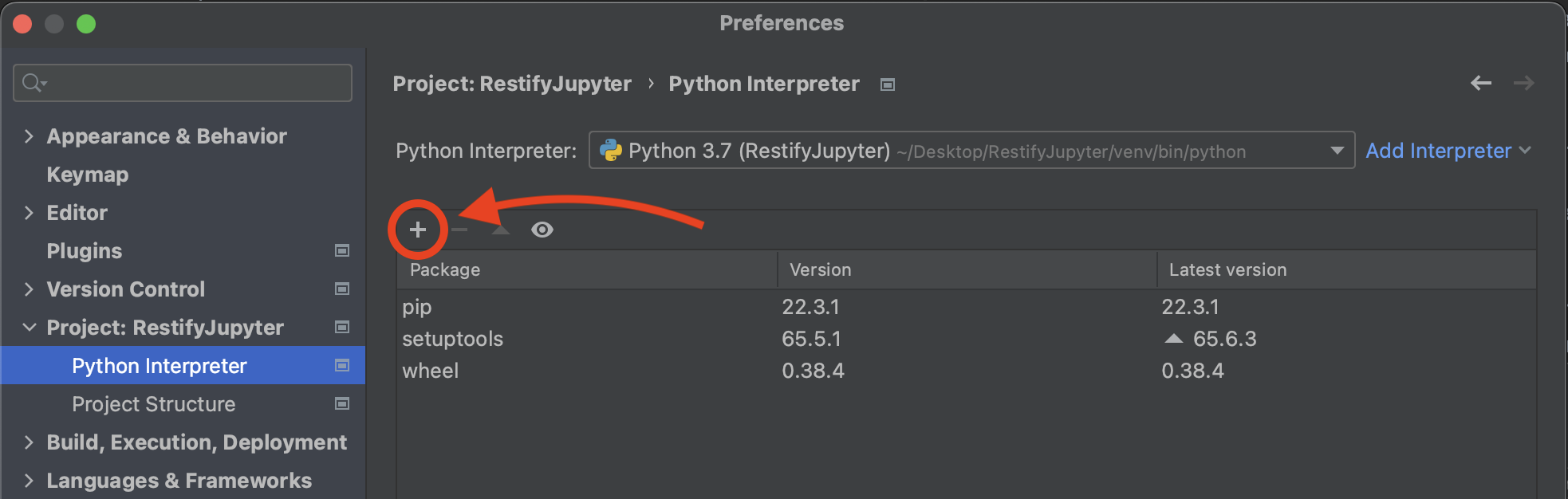Click interpreter path ~/Desktop/RestifyJupyter/venv/bin/python
Viewport: 1568px width, 499px height.
coord(1071,151)
